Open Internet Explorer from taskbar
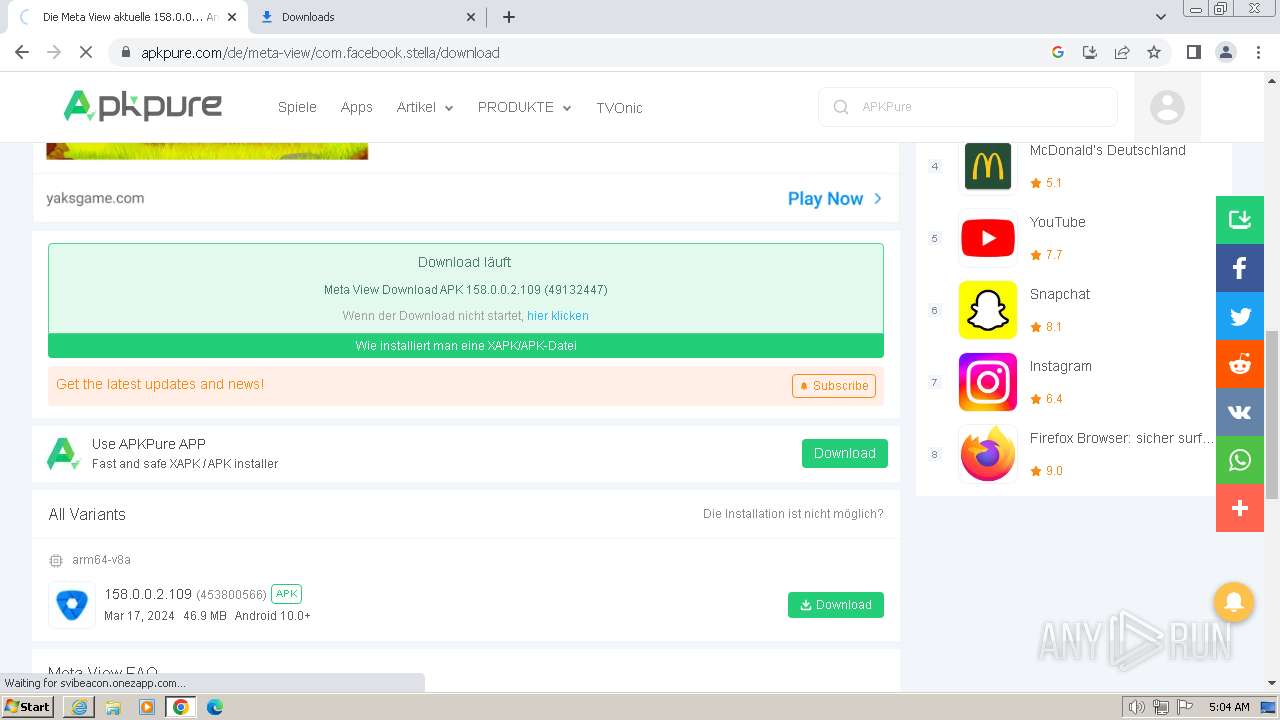Screen dimensions: 1280x720 80,707
